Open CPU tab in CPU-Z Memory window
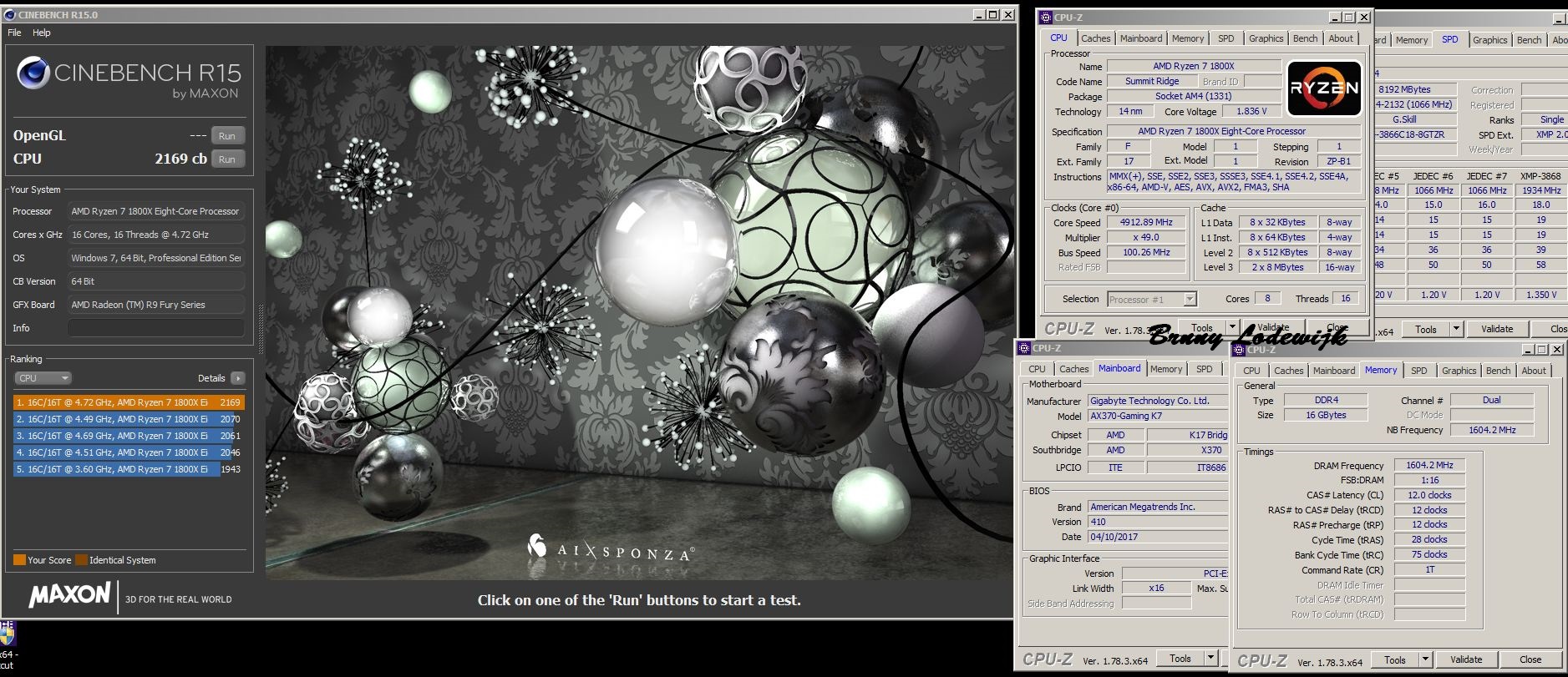Viewport: 1568px width, 677px height. click(1251, 371)
